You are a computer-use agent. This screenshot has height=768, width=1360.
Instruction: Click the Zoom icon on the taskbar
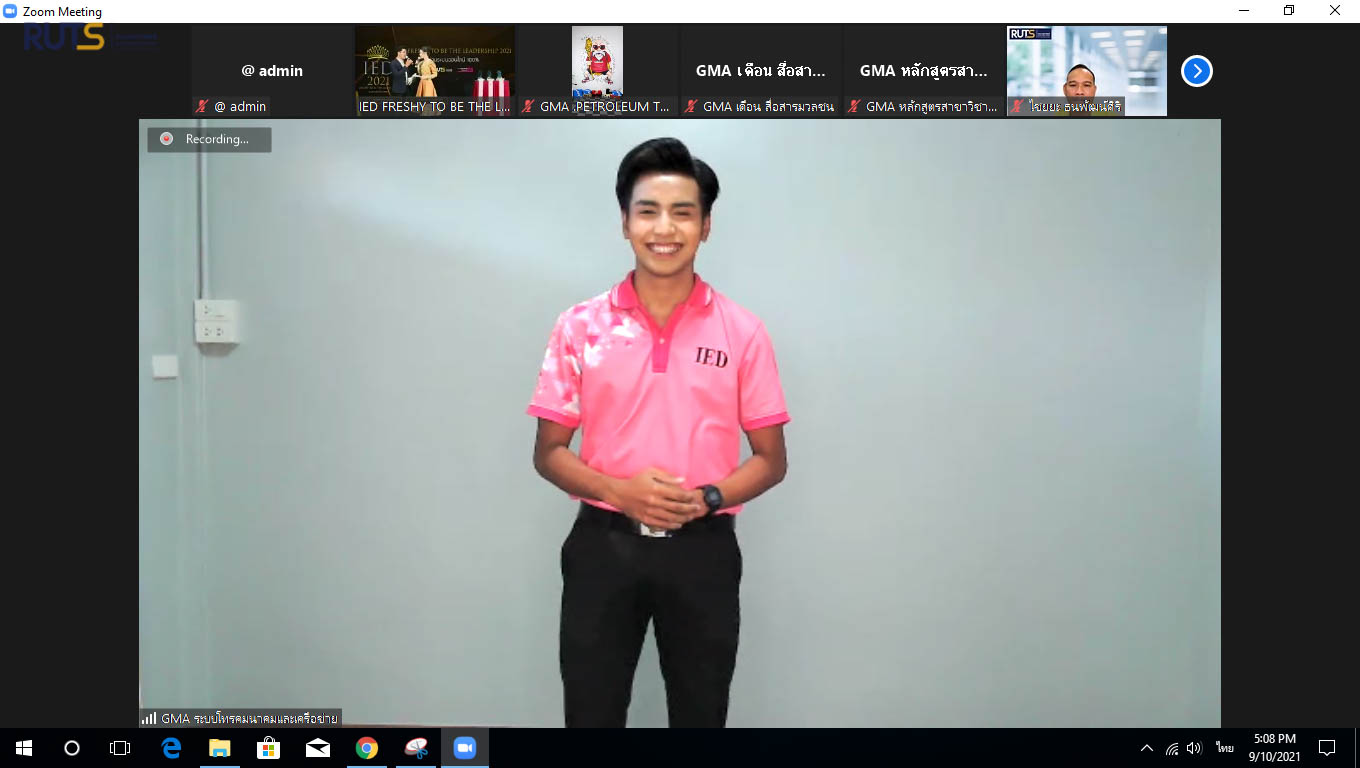[x=465, y=748]
